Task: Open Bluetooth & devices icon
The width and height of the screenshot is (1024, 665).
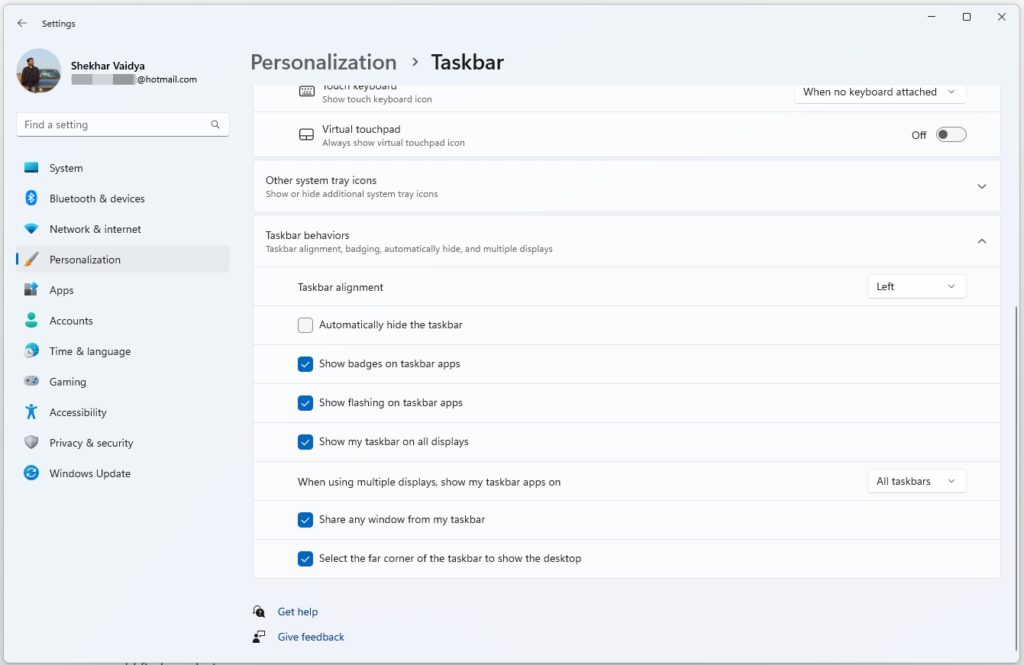Action: coord(31,198)
